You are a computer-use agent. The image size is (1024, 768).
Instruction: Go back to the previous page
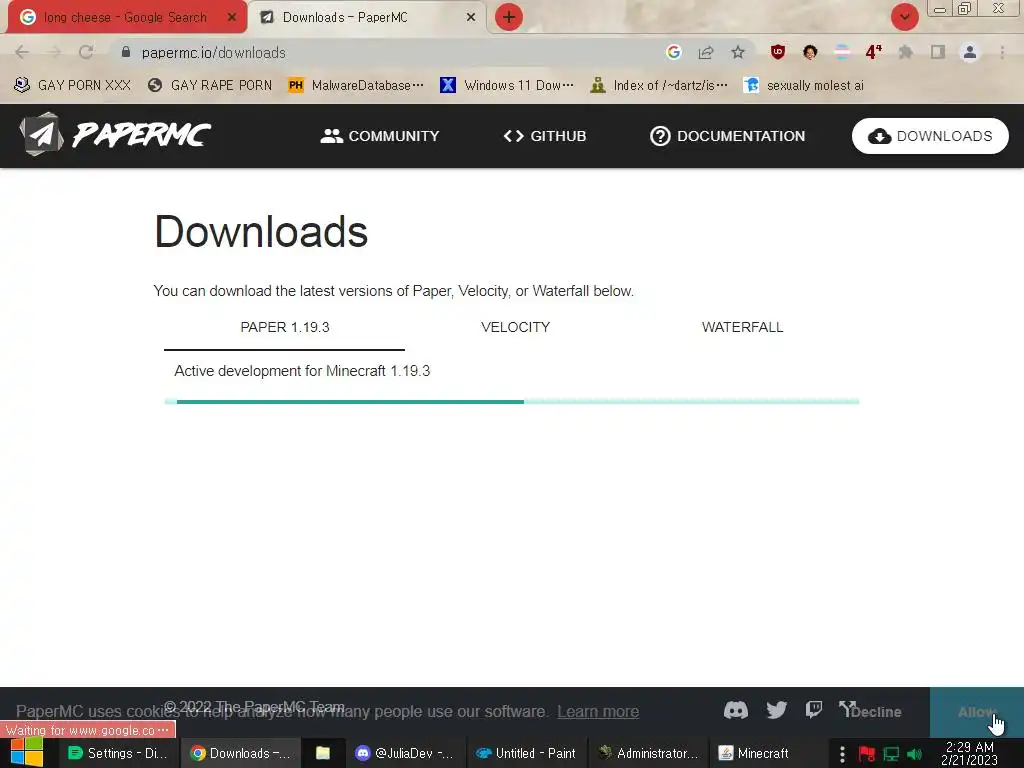[22, 52]
